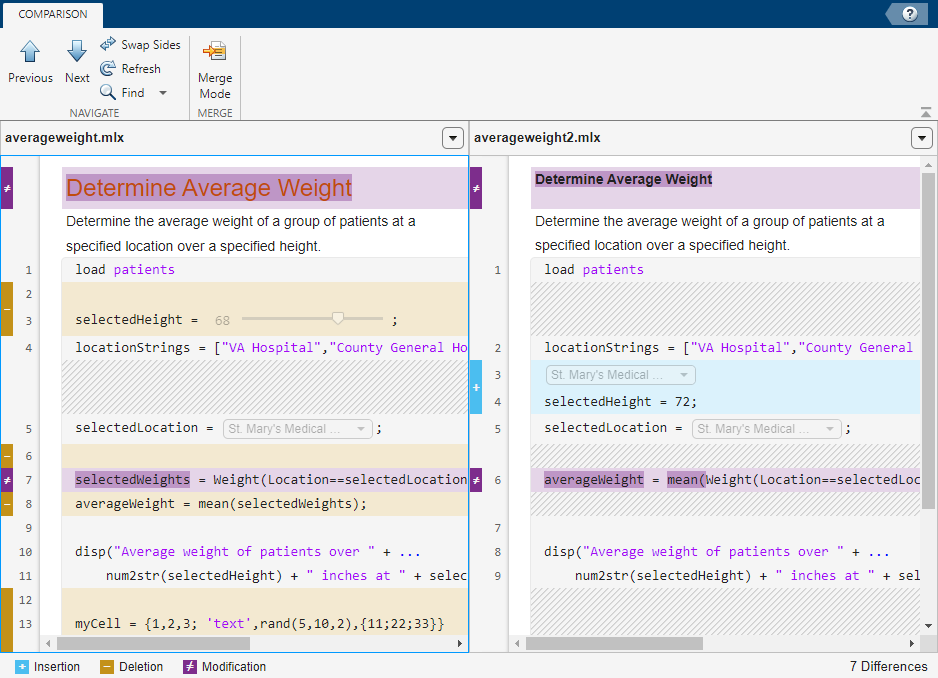Open help via the question mark icon

(x=909, y=14)
